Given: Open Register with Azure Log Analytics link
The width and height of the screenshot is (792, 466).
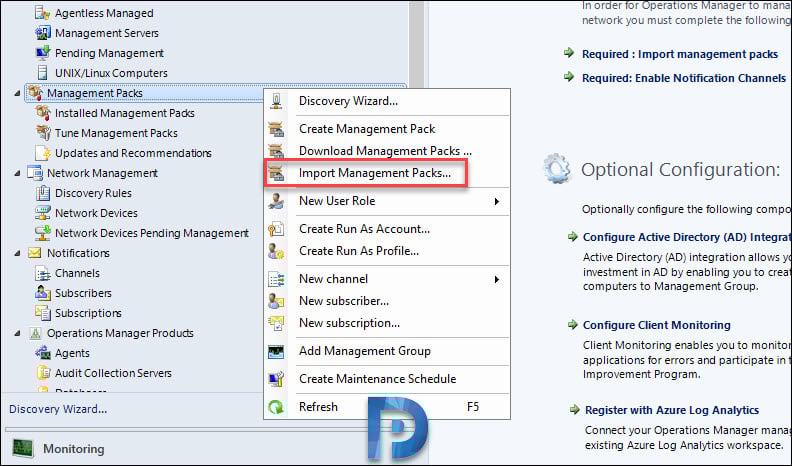Looking at the screenshot, I should pyautogui.click(x=672, y=410).
